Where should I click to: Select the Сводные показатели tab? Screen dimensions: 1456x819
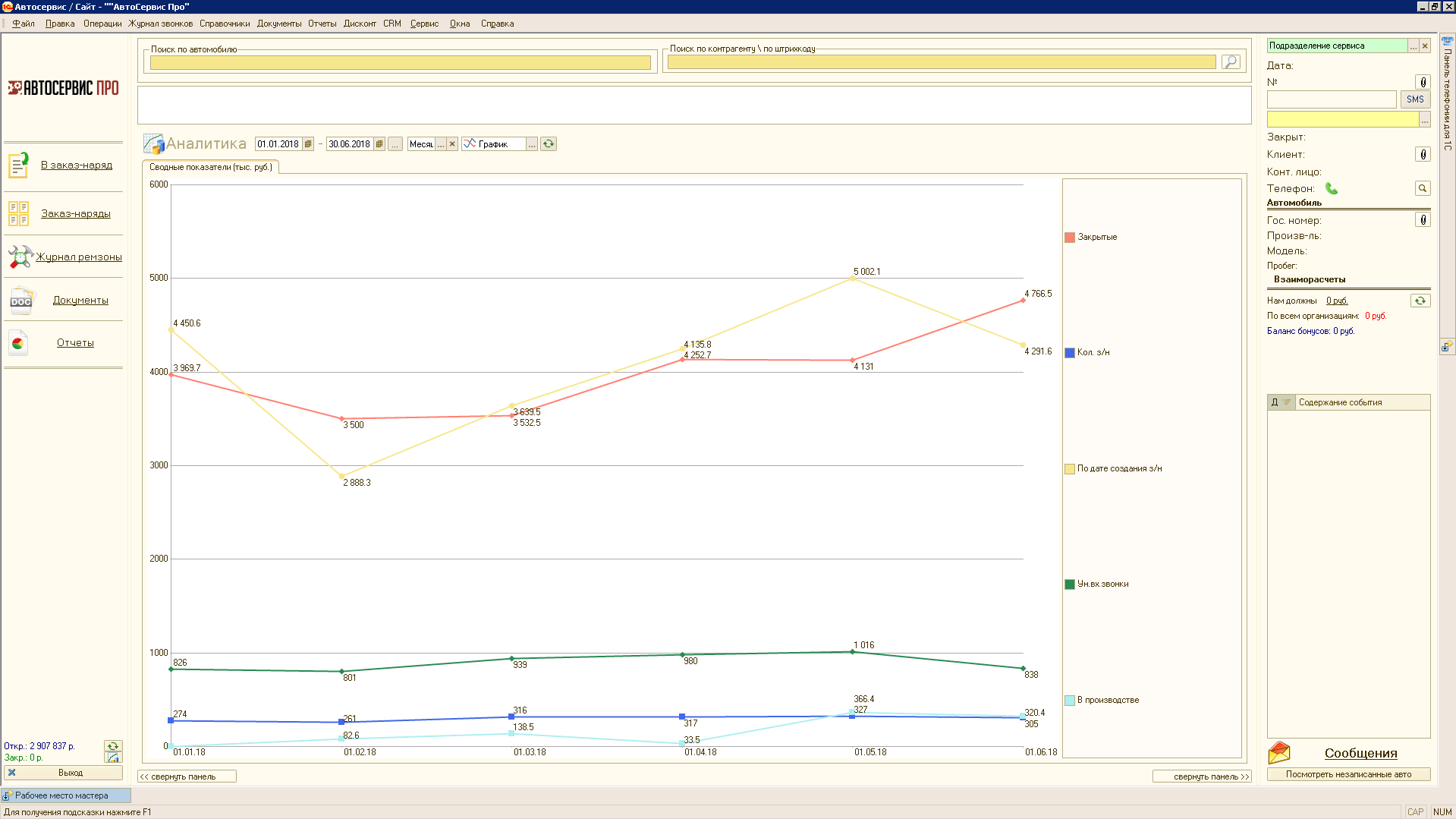coord(210,167)
